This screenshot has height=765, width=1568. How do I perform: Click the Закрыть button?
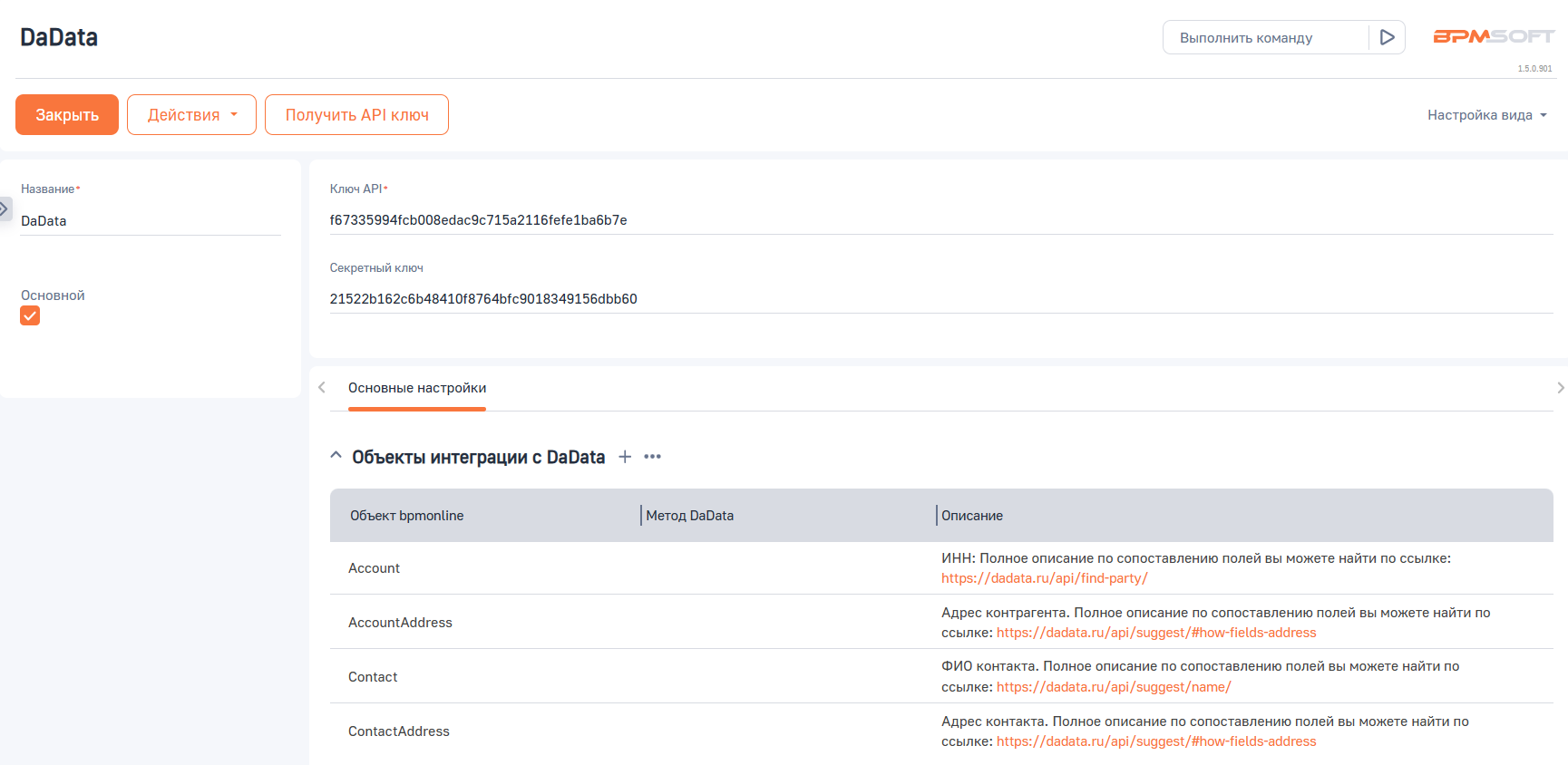point(67,115)
